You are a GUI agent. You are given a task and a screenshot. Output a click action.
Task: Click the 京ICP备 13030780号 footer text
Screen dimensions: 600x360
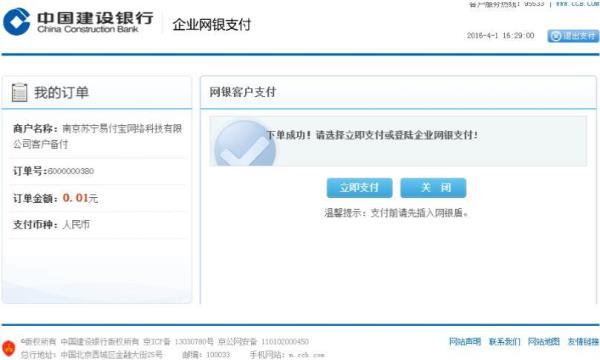[178, 341]
